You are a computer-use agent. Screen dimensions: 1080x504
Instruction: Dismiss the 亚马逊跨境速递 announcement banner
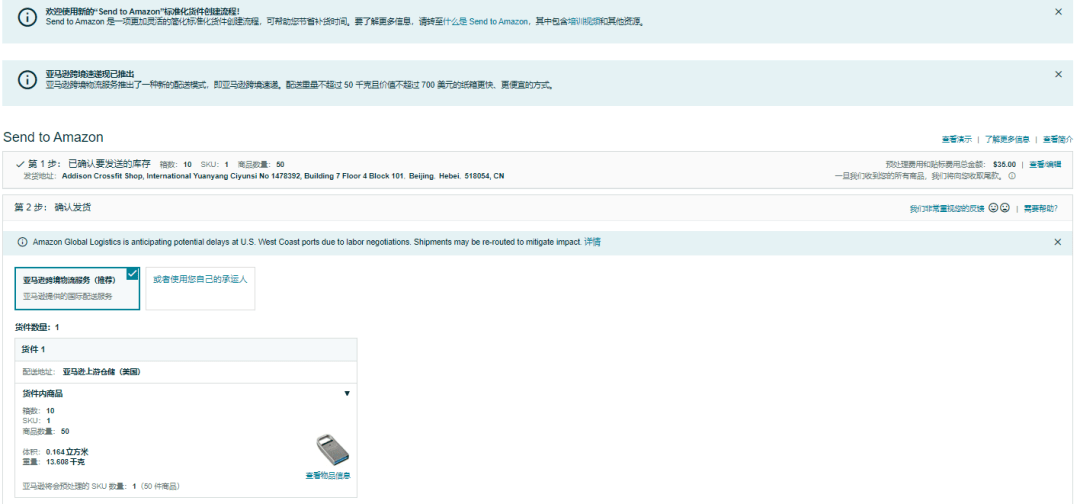coord(1058,74)
